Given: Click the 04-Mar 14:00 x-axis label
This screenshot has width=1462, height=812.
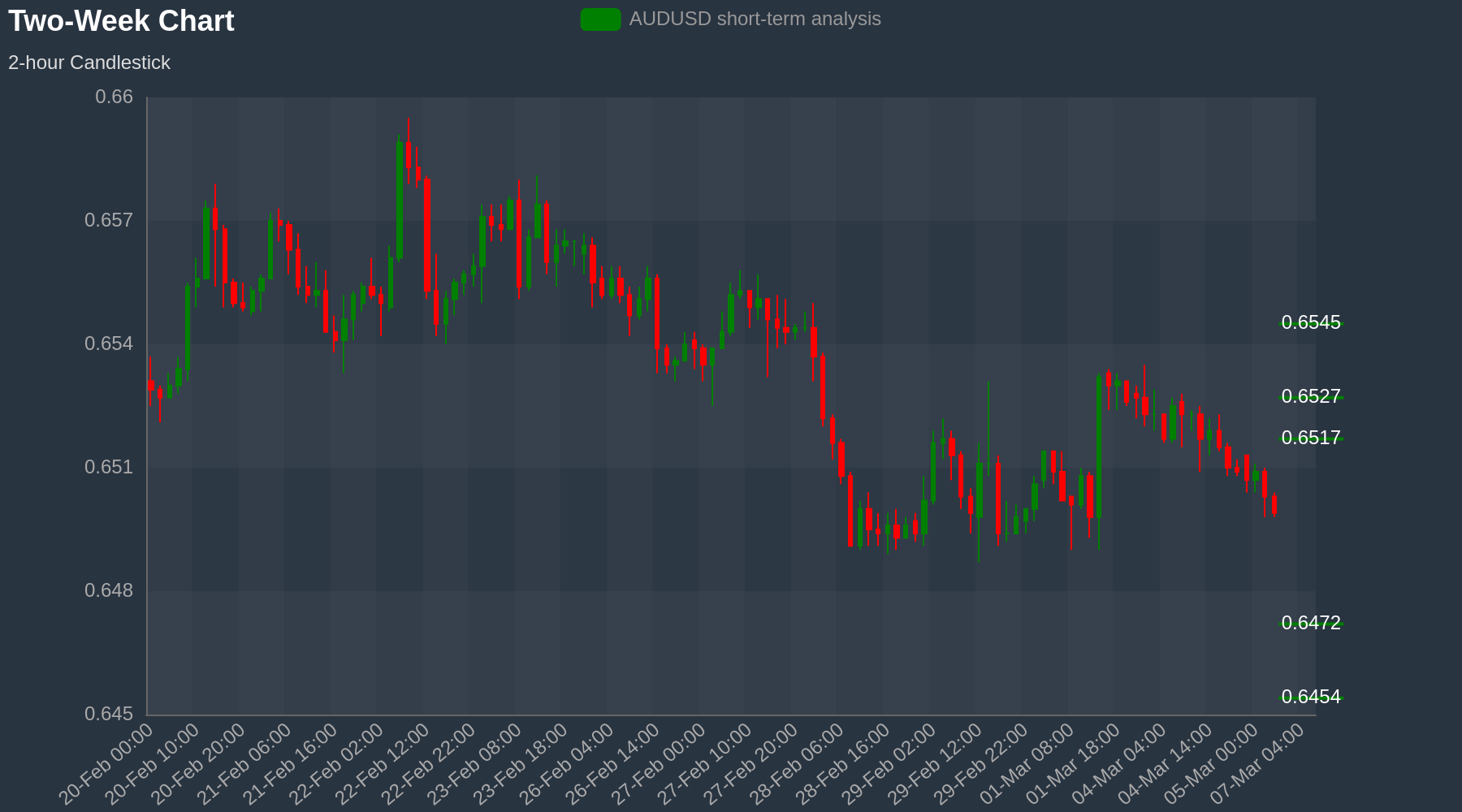Looking at the screenshot, I should [1166, 764].
